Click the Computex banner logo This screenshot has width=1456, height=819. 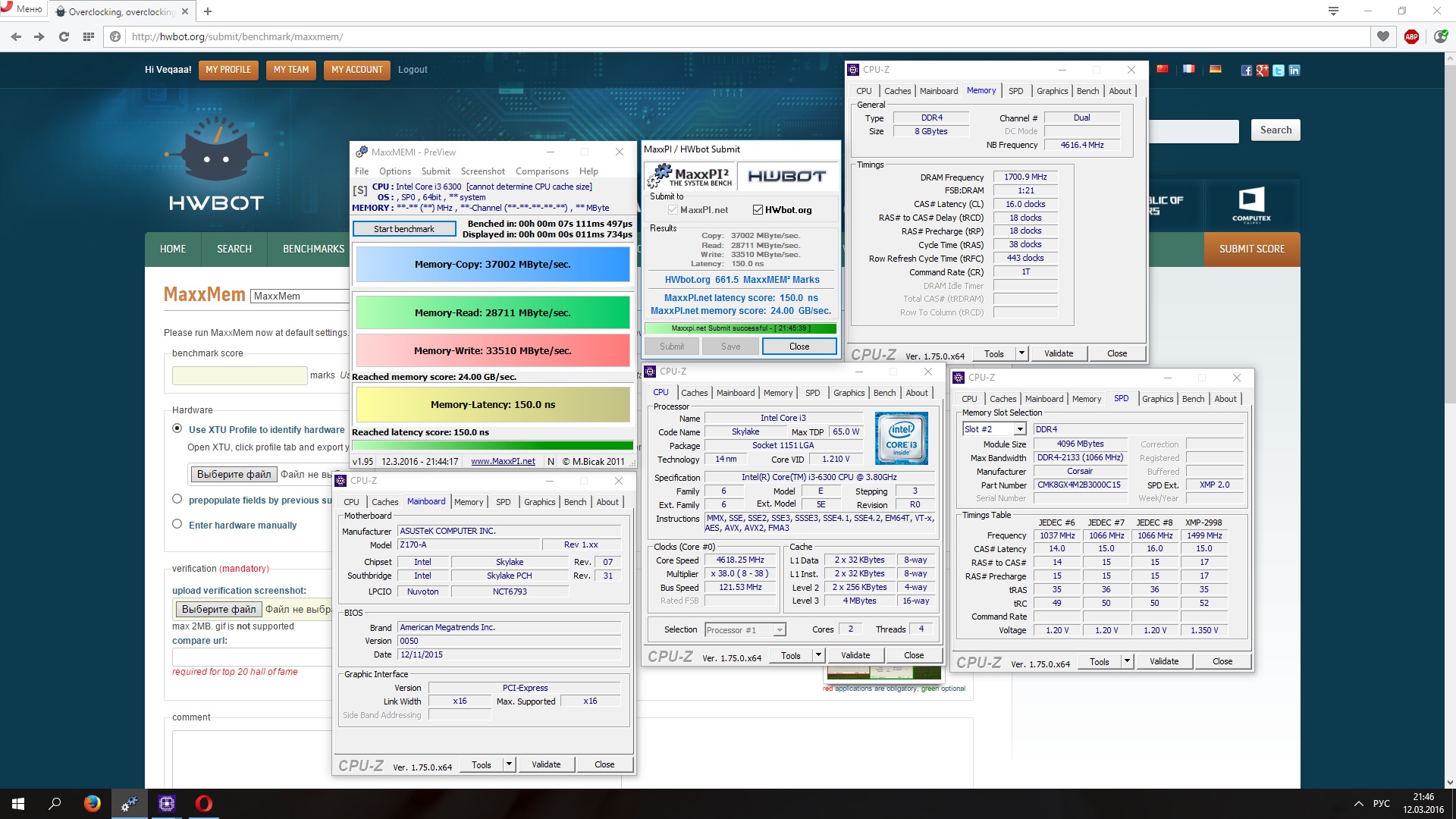point(1251,205)
